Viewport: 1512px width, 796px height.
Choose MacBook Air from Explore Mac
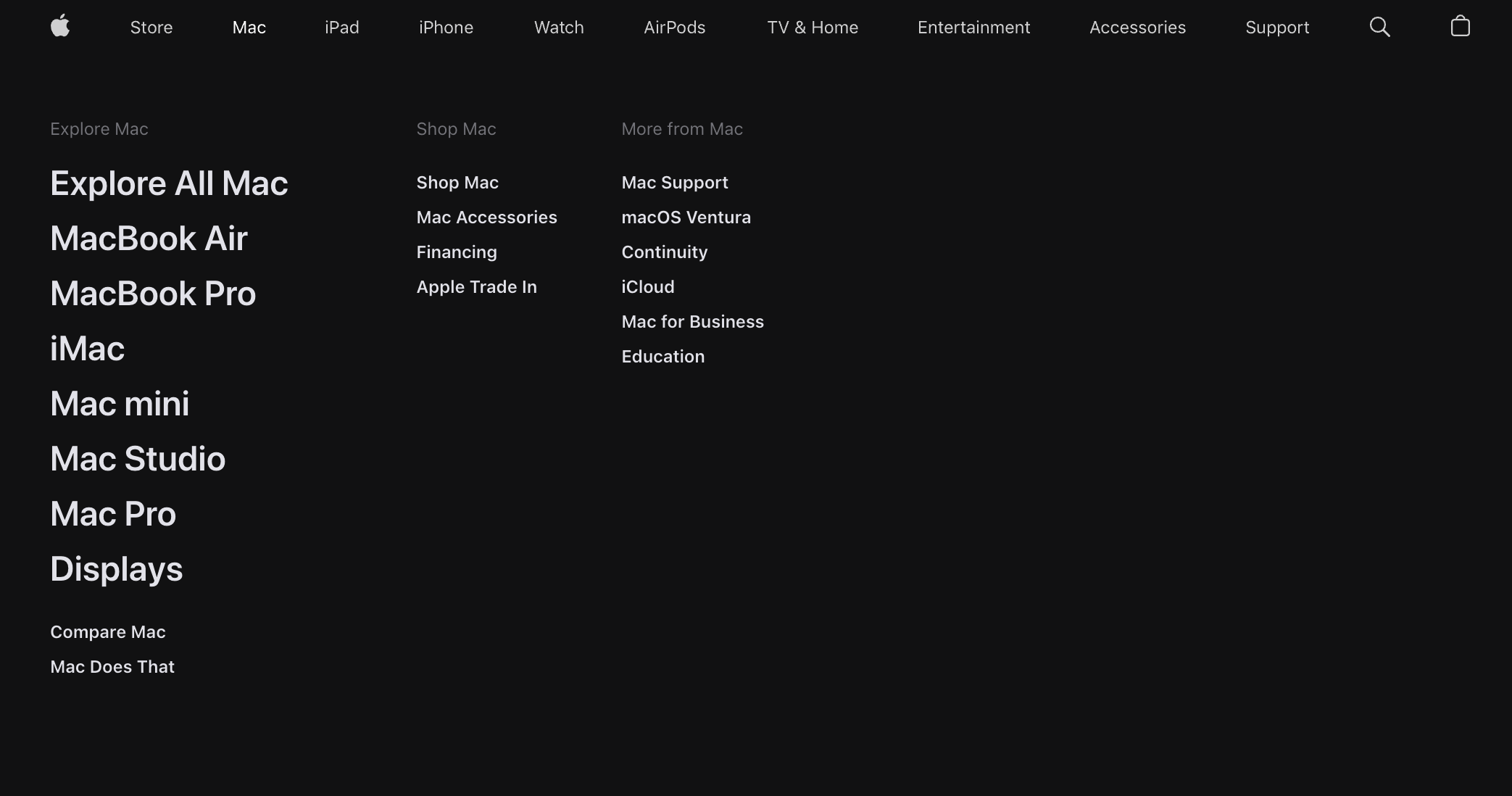click(x=149, y=239)
